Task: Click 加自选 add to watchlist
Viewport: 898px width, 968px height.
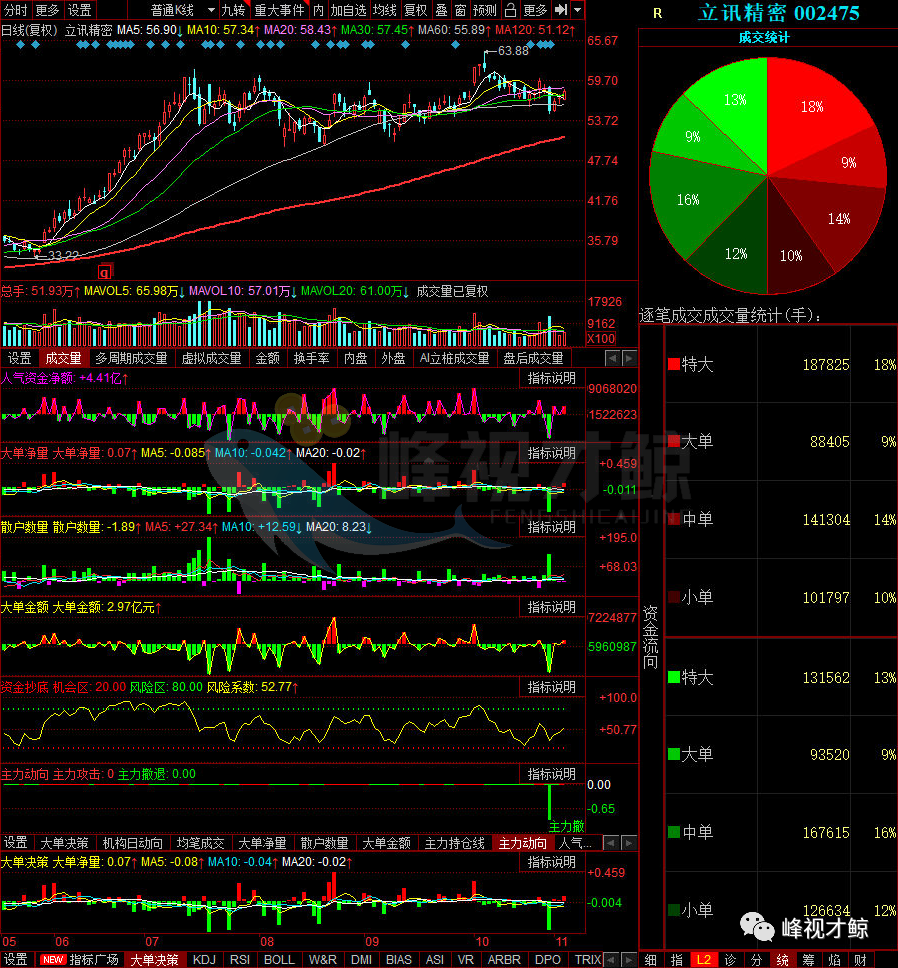Action: 348,10
